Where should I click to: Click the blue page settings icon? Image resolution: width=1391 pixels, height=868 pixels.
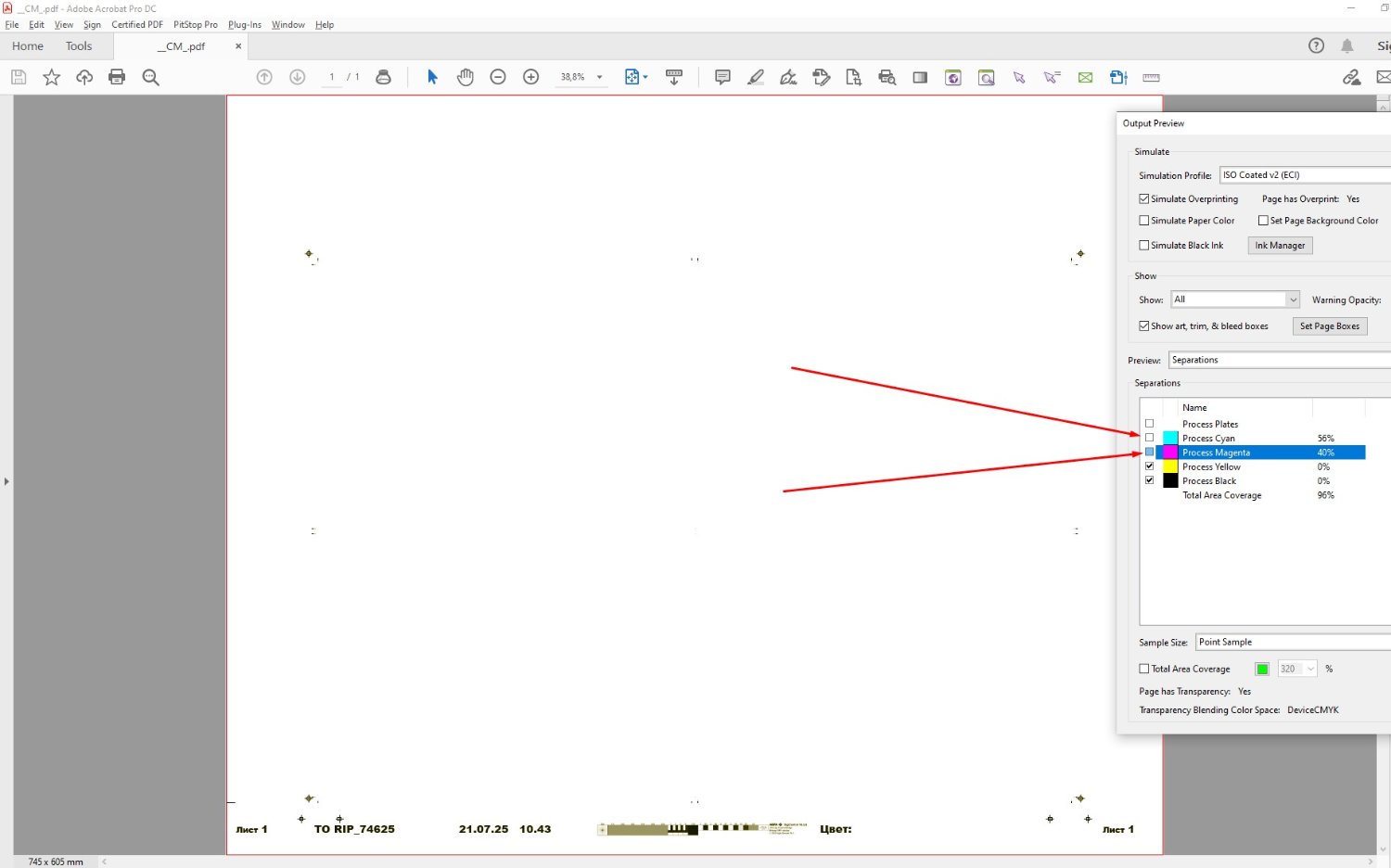point(1118,77)
